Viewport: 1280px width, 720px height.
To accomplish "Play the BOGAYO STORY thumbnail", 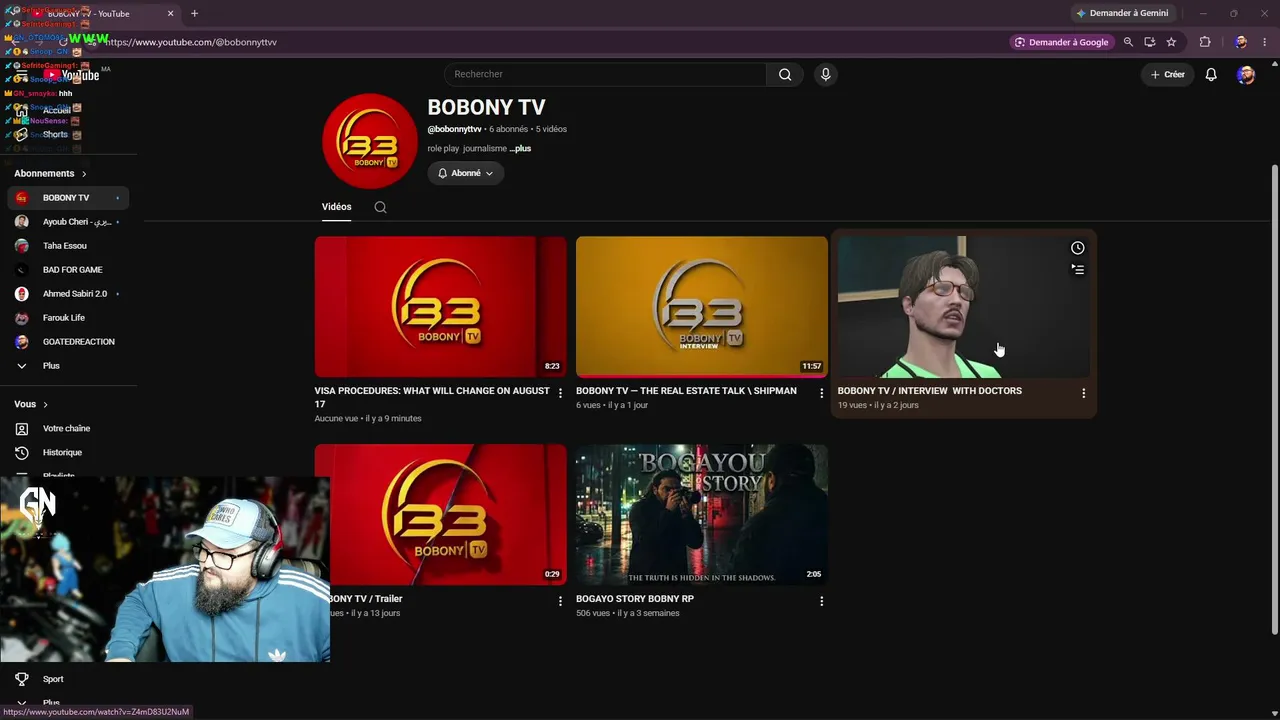I will tap(702, 514).
